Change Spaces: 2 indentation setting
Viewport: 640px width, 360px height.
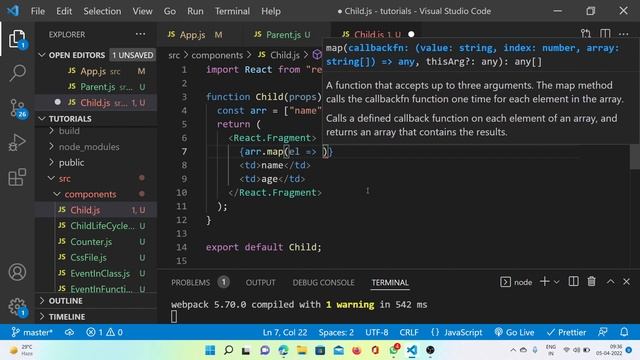pos(336,332)
